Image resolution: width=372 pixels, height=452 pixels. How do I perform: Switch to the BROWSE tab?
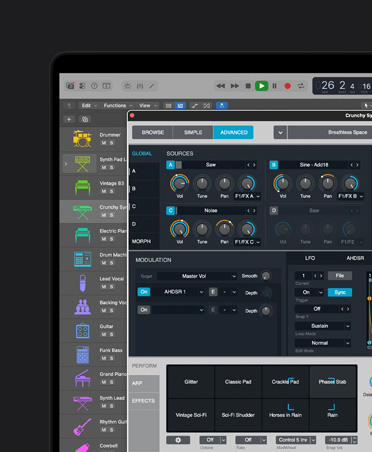click(153, 132)
